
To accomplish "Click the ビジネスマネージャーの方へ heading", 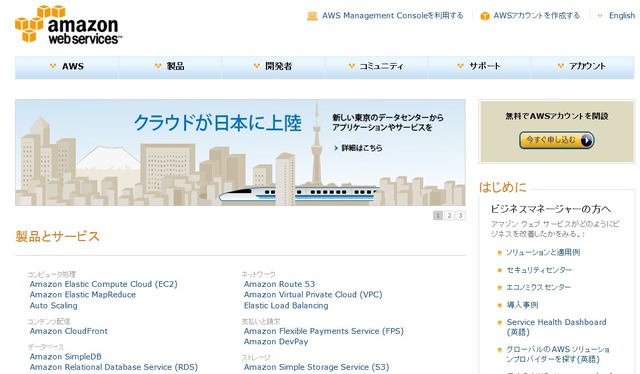I will (x=551, y=209).
